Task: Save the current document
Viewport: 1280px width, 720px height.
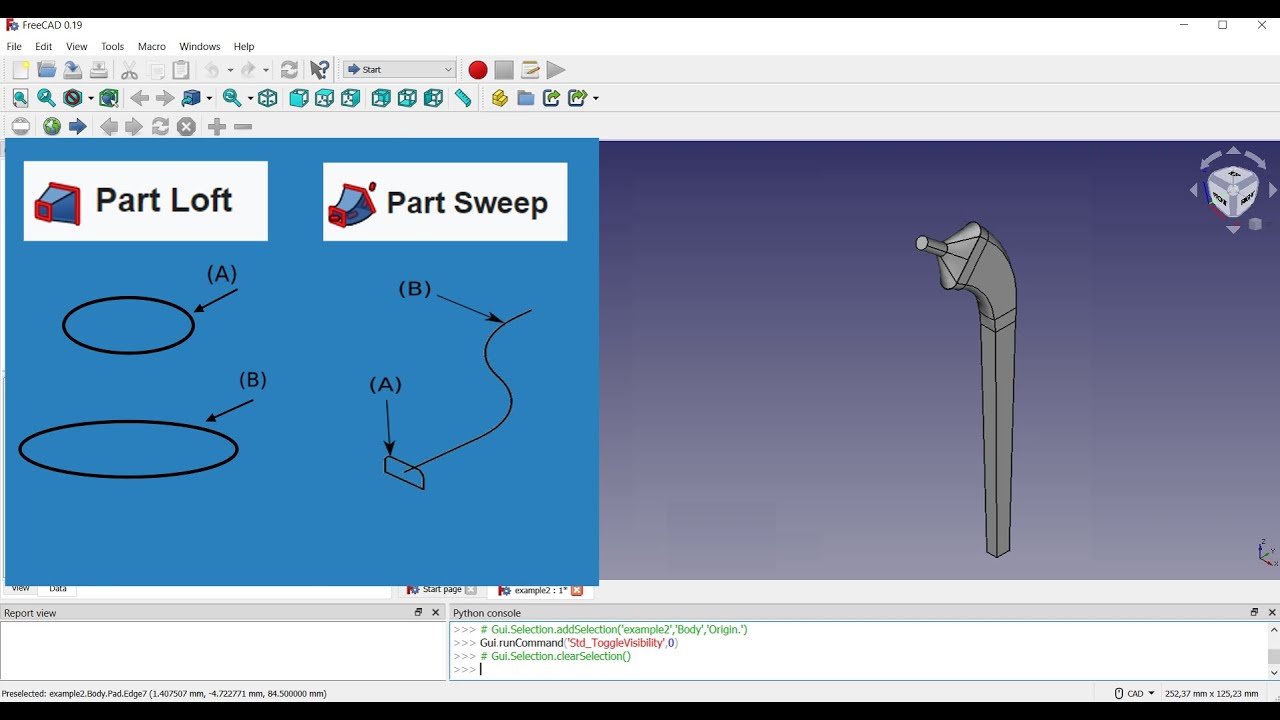Action: tap(72, 70)
